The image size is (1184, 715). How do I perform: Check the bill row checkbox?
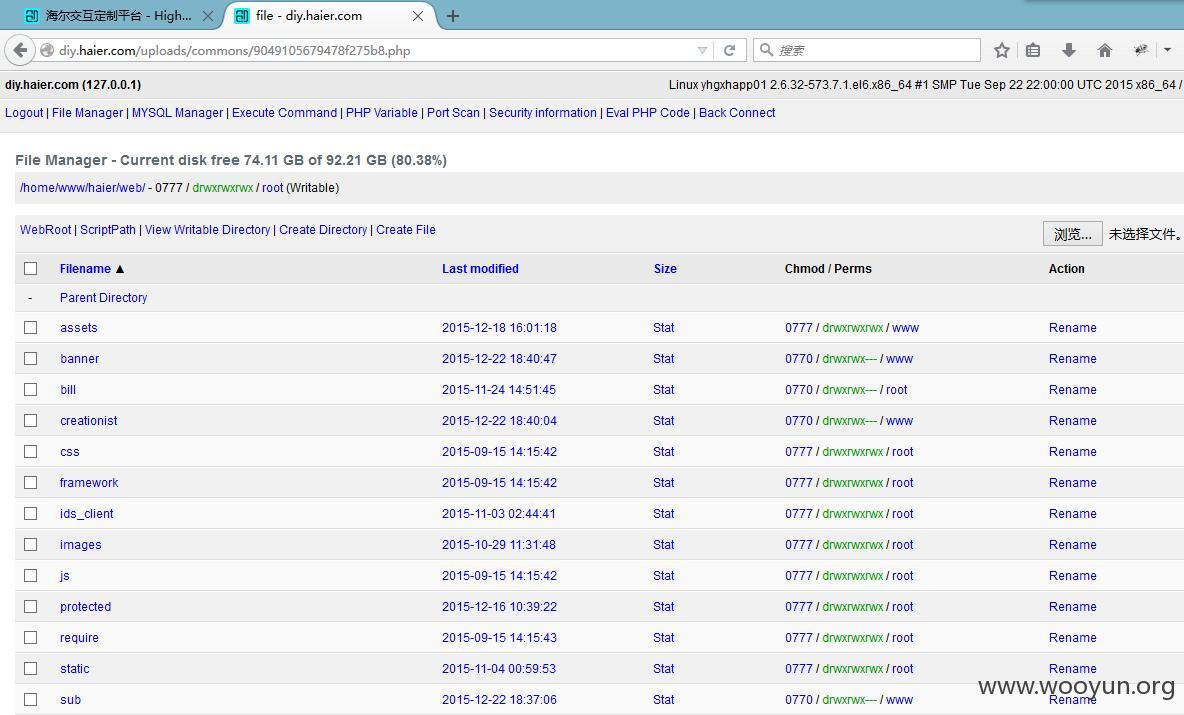click(x=30, y=390)
